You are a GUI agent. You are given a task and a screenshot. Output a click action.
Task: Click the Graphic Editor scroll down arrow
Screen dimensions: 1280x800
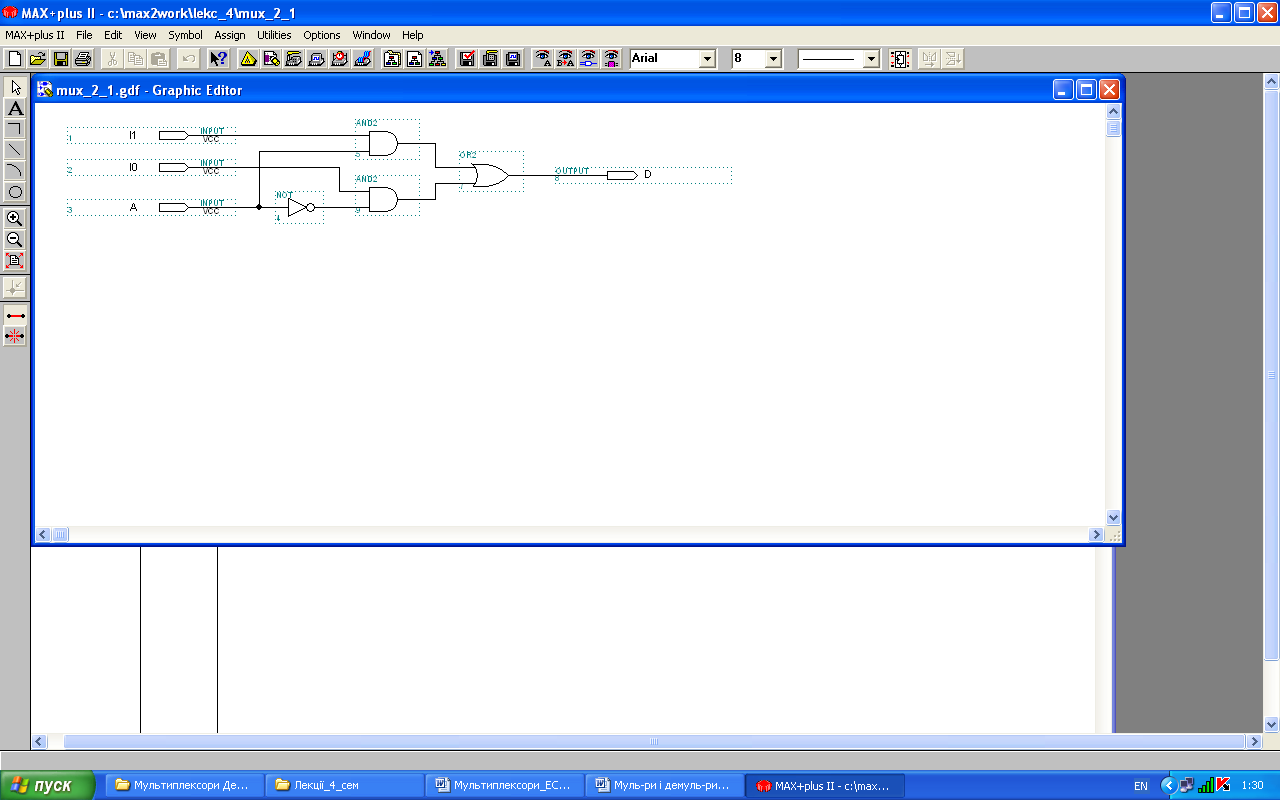click(1113, 518)
